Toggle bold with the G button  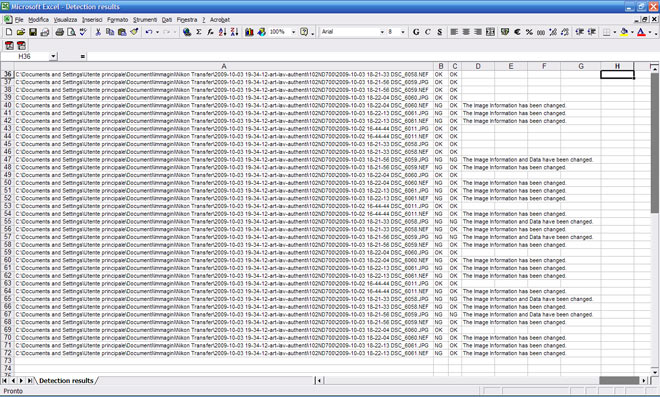(x=416, y=32)
